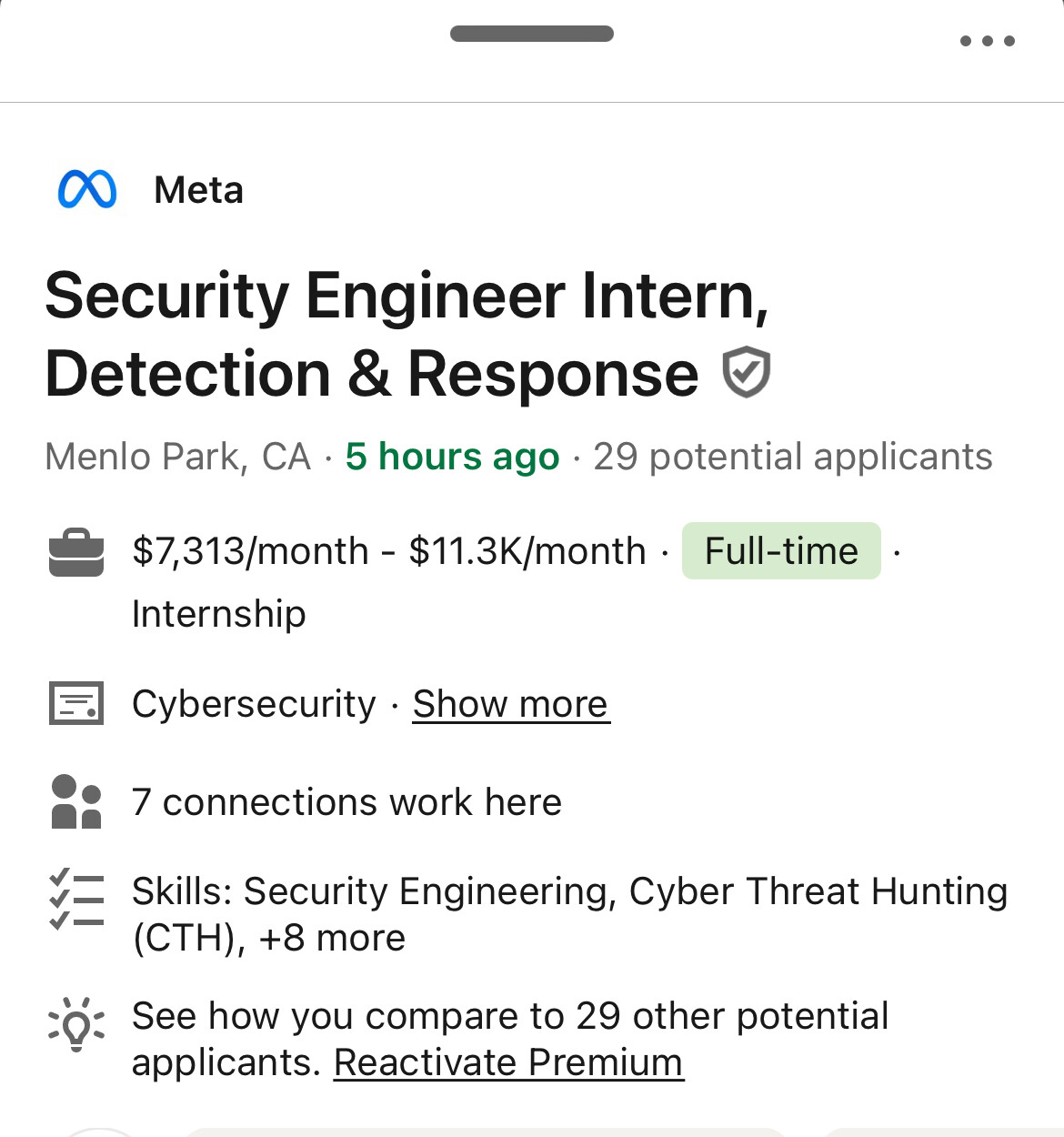Click the connections people icon
The width and height of the screenshot is (1064, 1137).
[76, 801]
